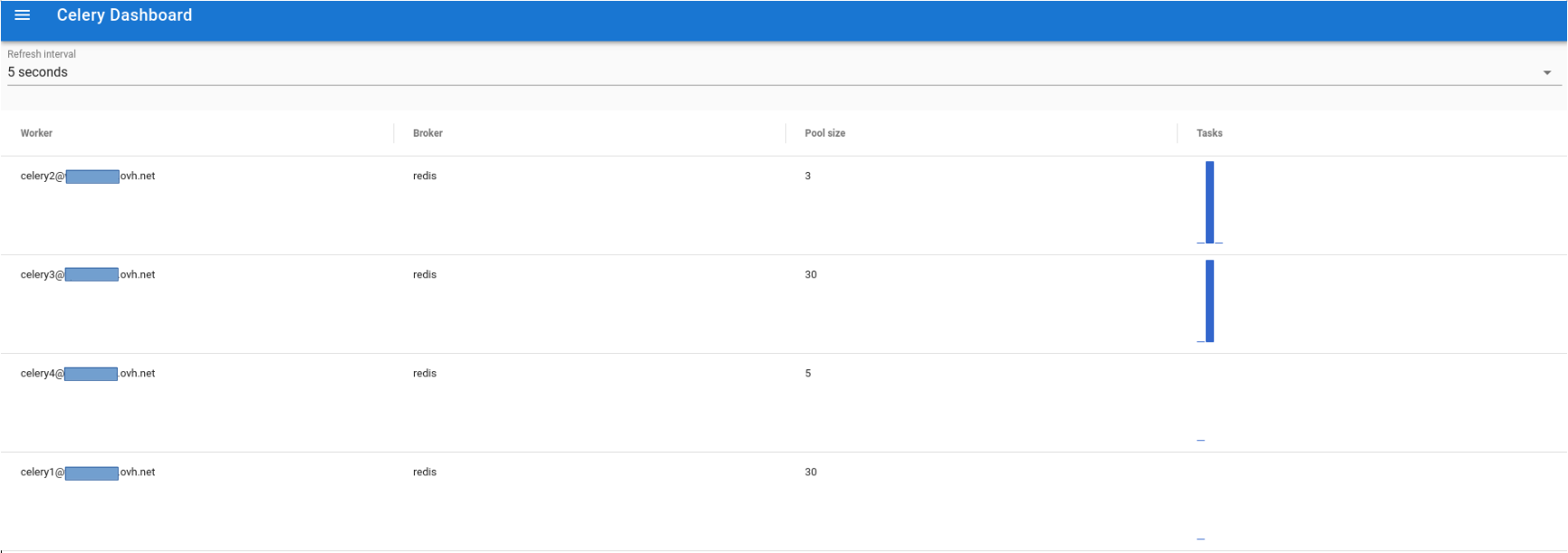The height and width of the screenshot is (553, 1568).
Task: Click pool size 30 in celery1 row
Action: 811,472
